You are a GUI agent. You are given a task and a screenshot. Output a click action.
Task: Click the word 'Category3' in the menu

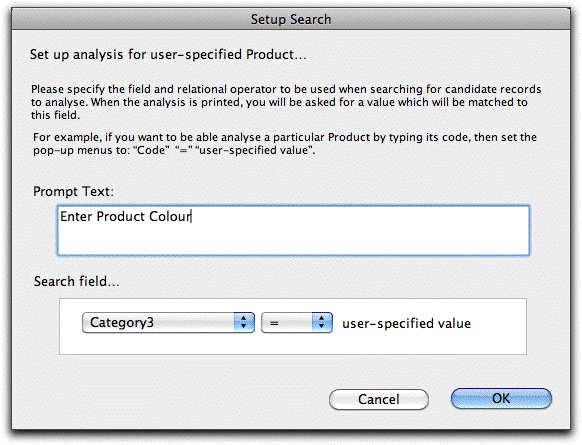point(122,322)
